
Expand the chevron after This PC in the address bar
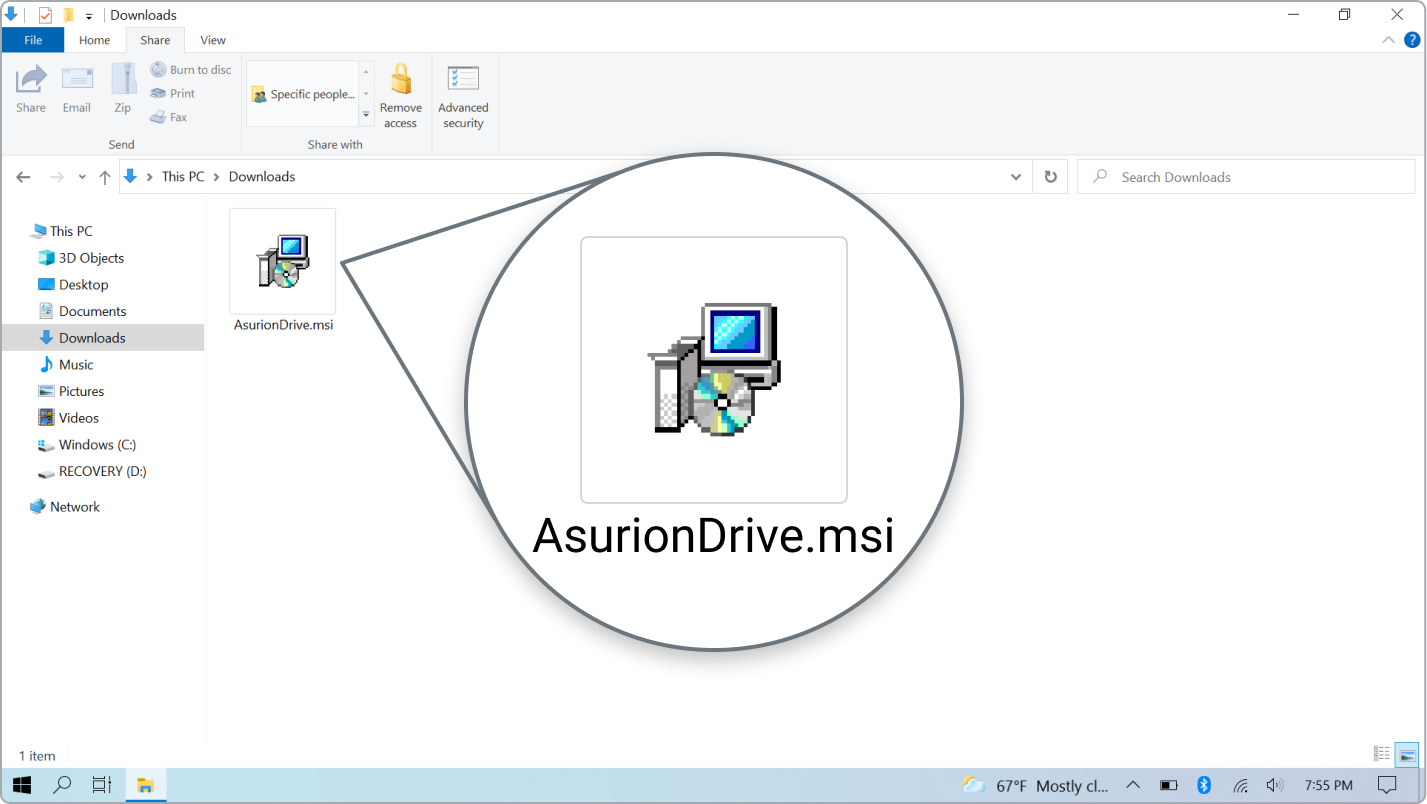[217, 177]
